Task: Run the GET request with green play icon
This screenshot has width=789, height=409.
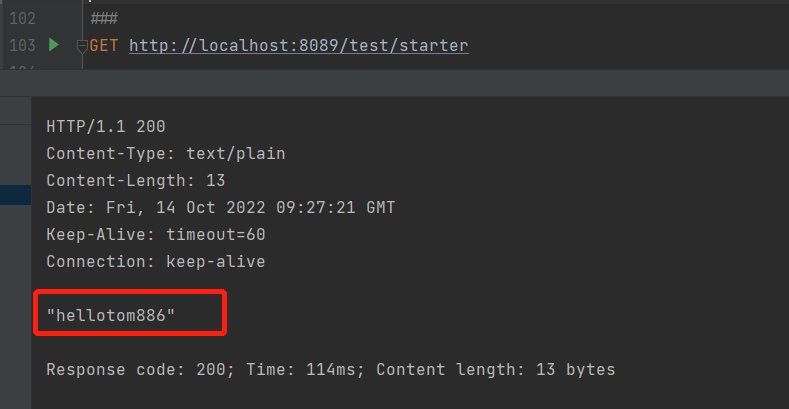Action: tap(54, 45)
